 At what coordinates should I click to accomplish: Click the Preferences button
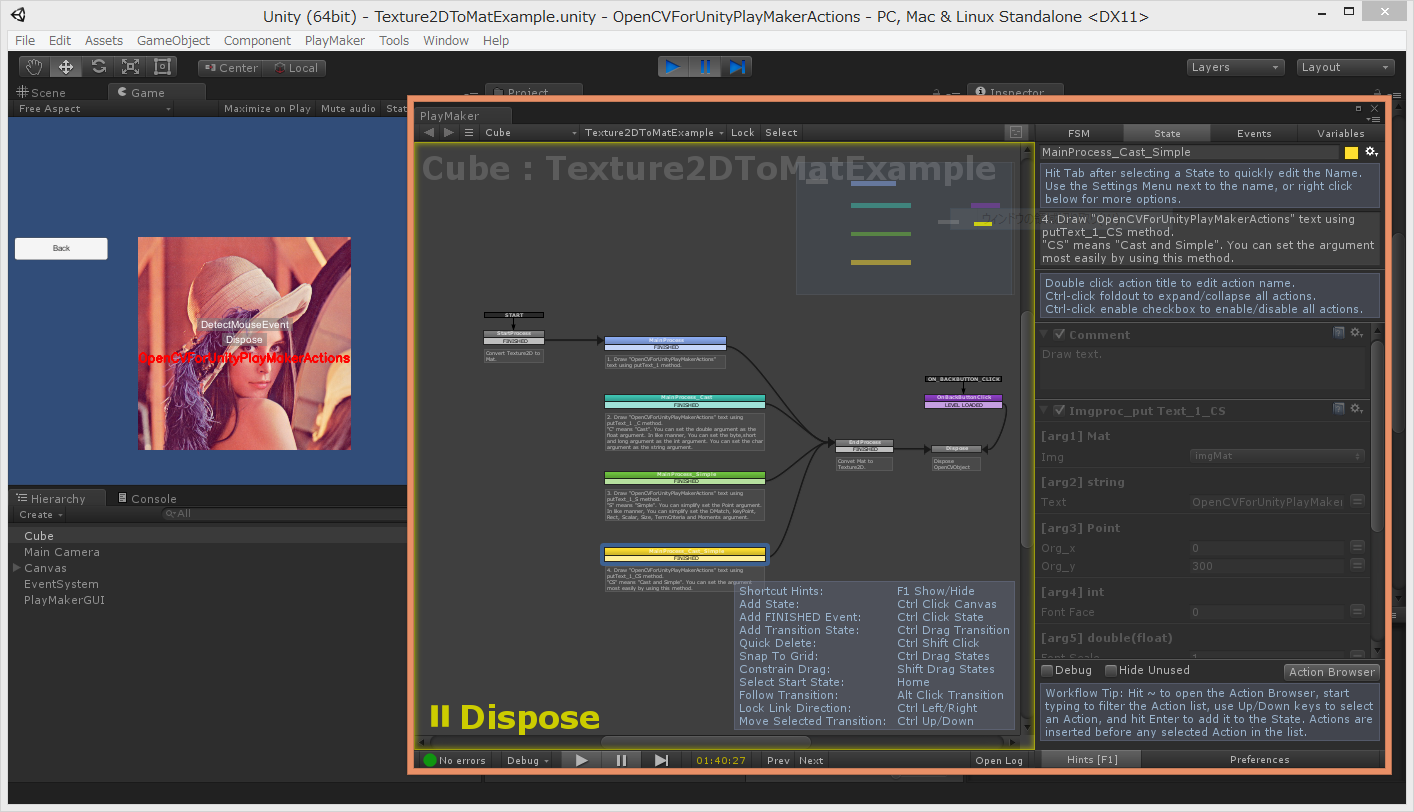[x=1259, y=759]
